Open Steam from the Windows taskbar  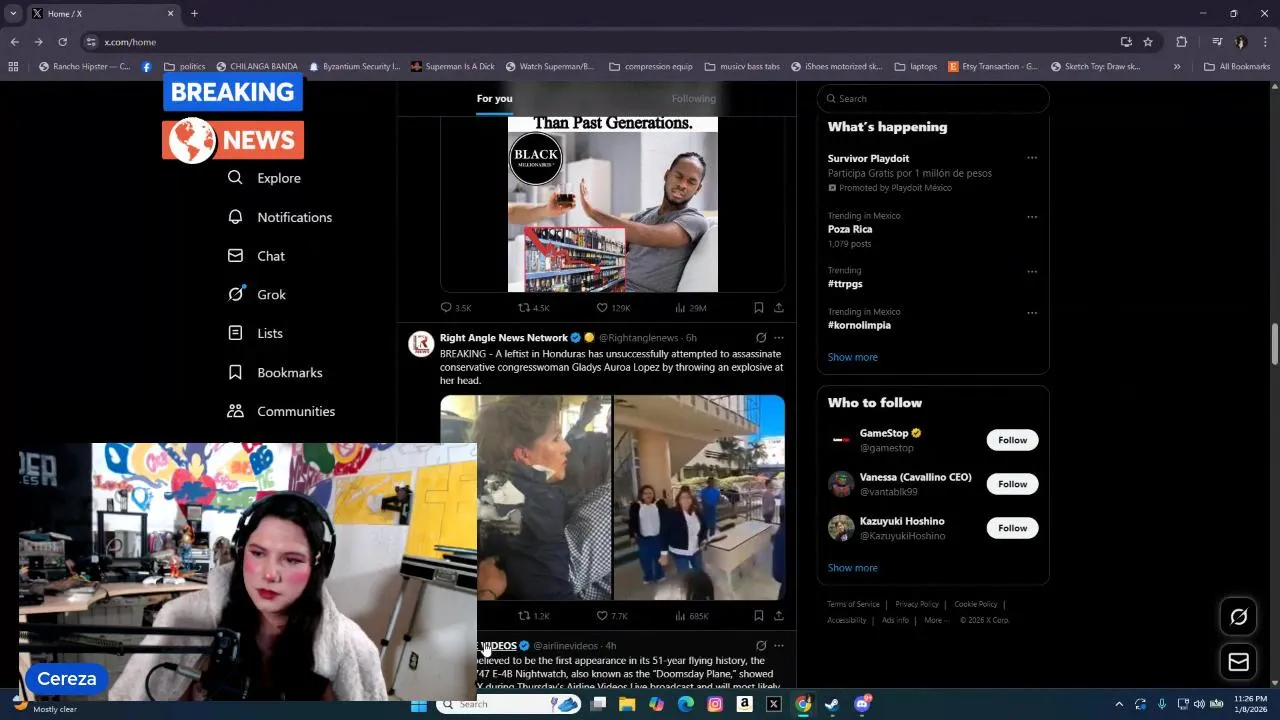(x=832, y=704)
